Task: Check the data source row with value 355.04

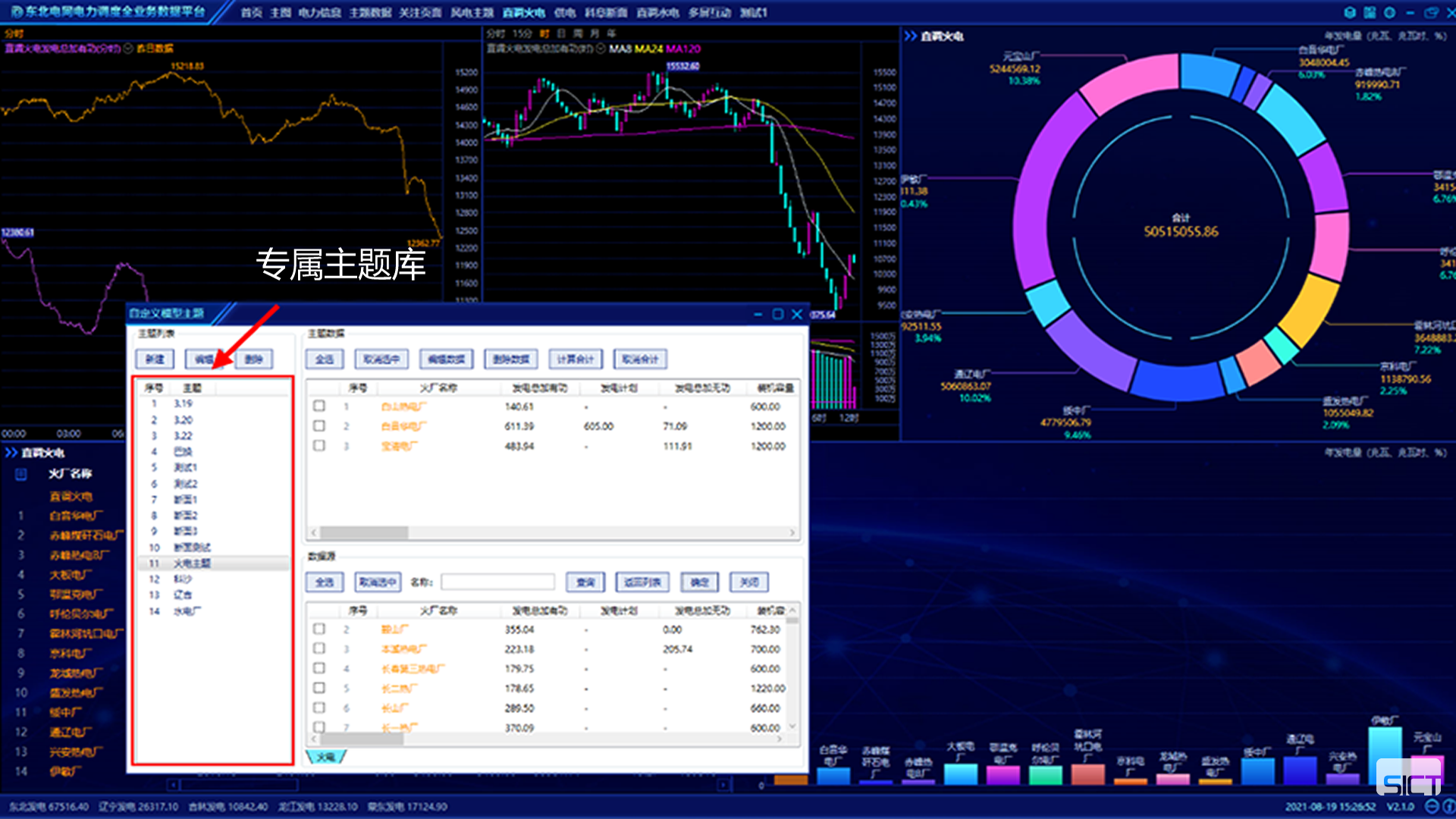Action: (319, 629)
